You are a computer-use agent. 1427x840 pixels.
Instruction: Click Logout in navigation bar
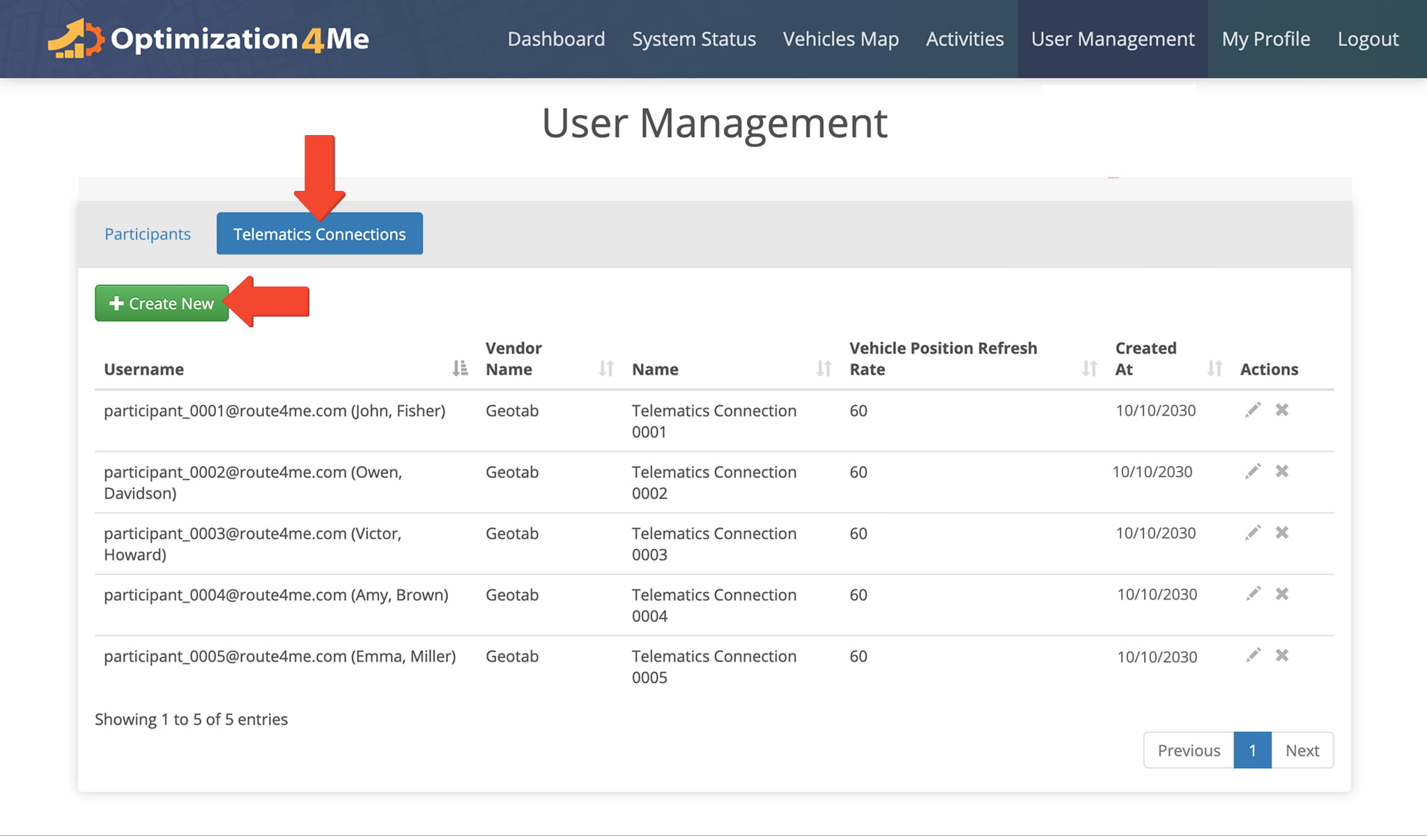pos(1368,39)
